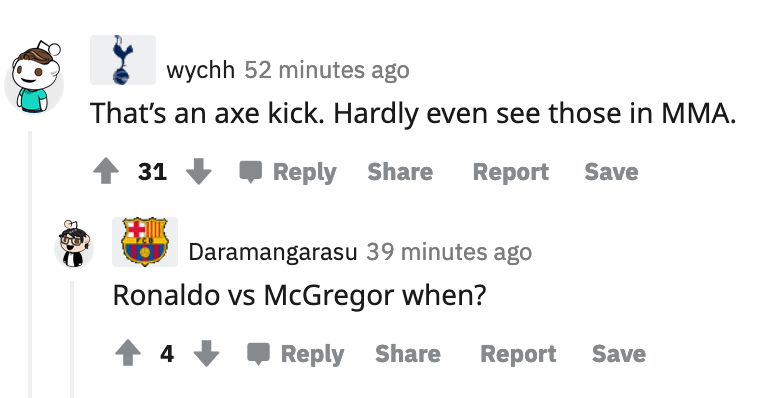Downvote wychh's axe kick comment

coord(198,172)
